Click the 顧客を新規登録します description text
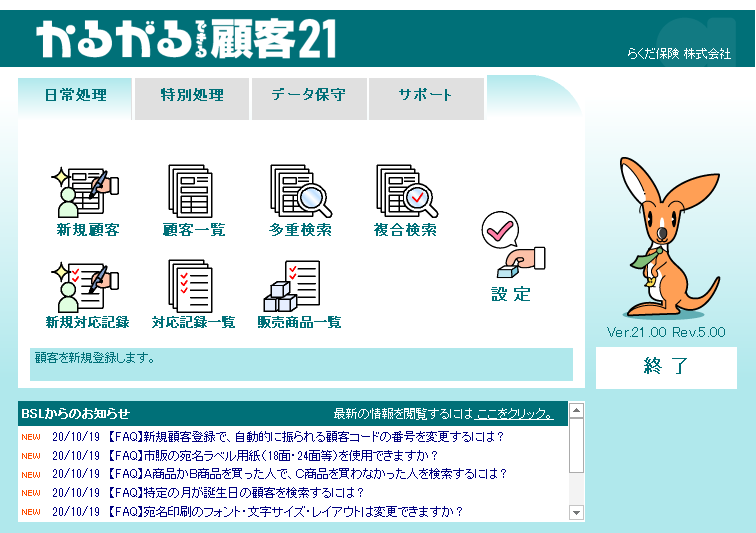 (94, 358)
